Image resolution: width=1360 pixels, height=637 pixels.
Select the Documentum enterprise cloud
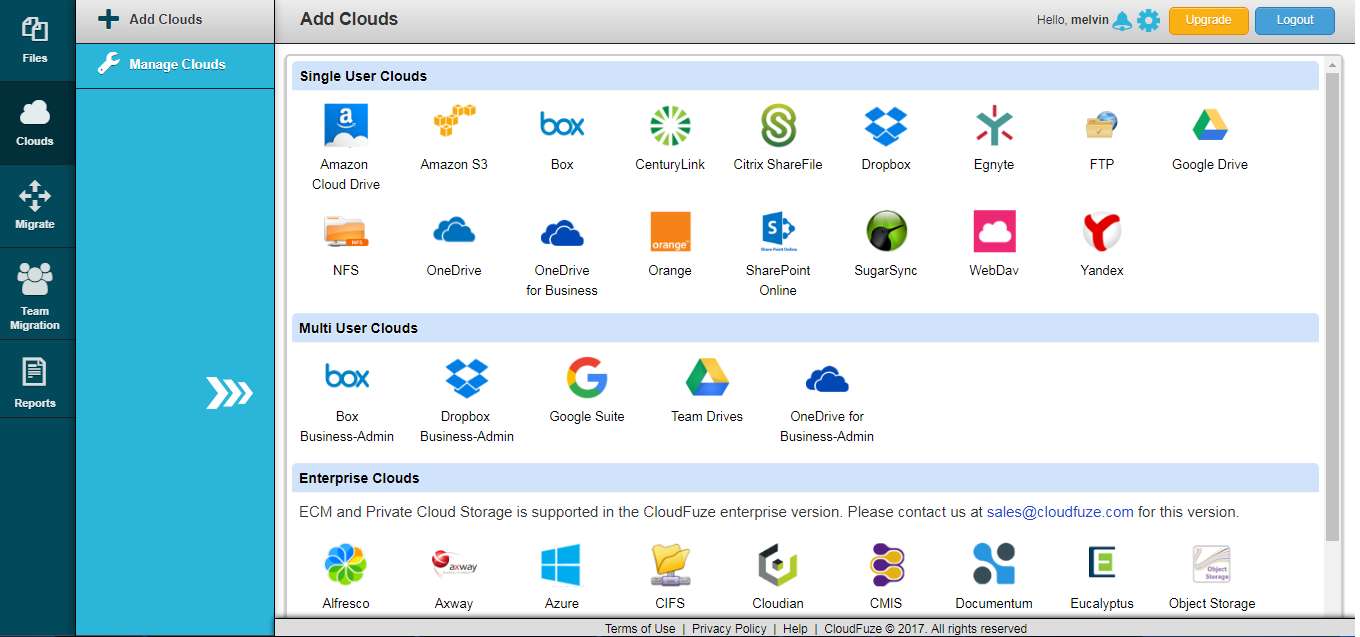994,565
